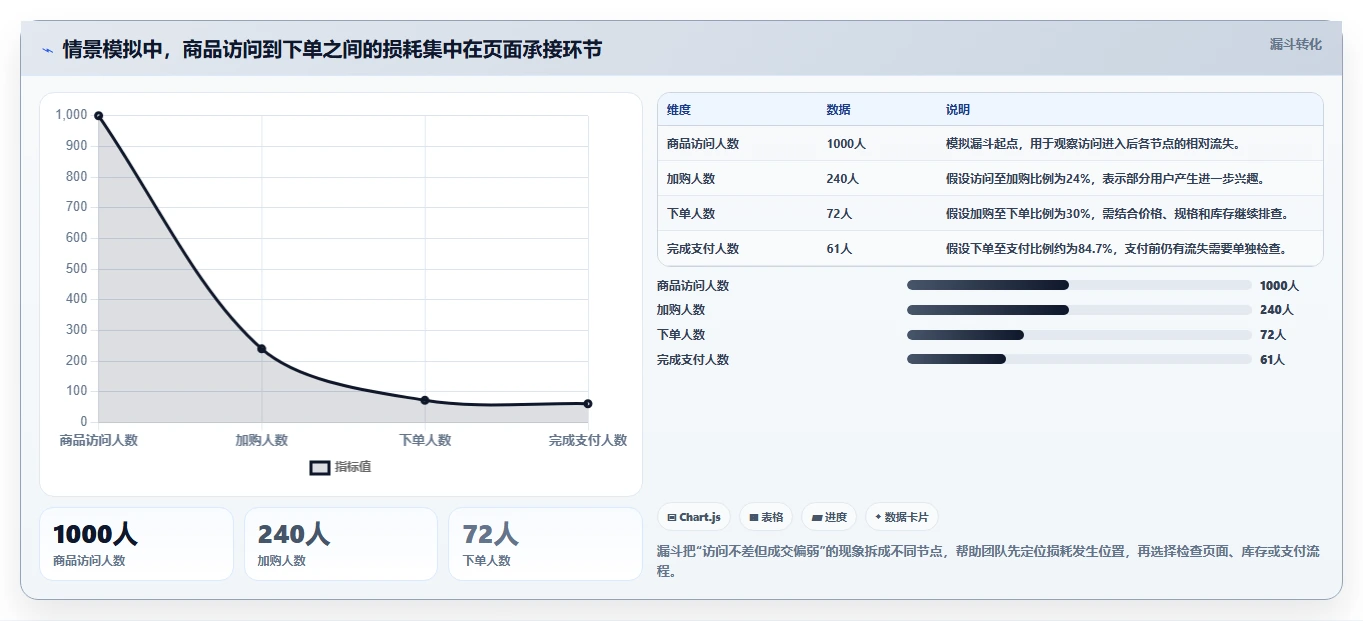Click the description mentioning 84.7%
Image resolution: width=1363 pixels, height=621 pixels.
point(1116,249)
